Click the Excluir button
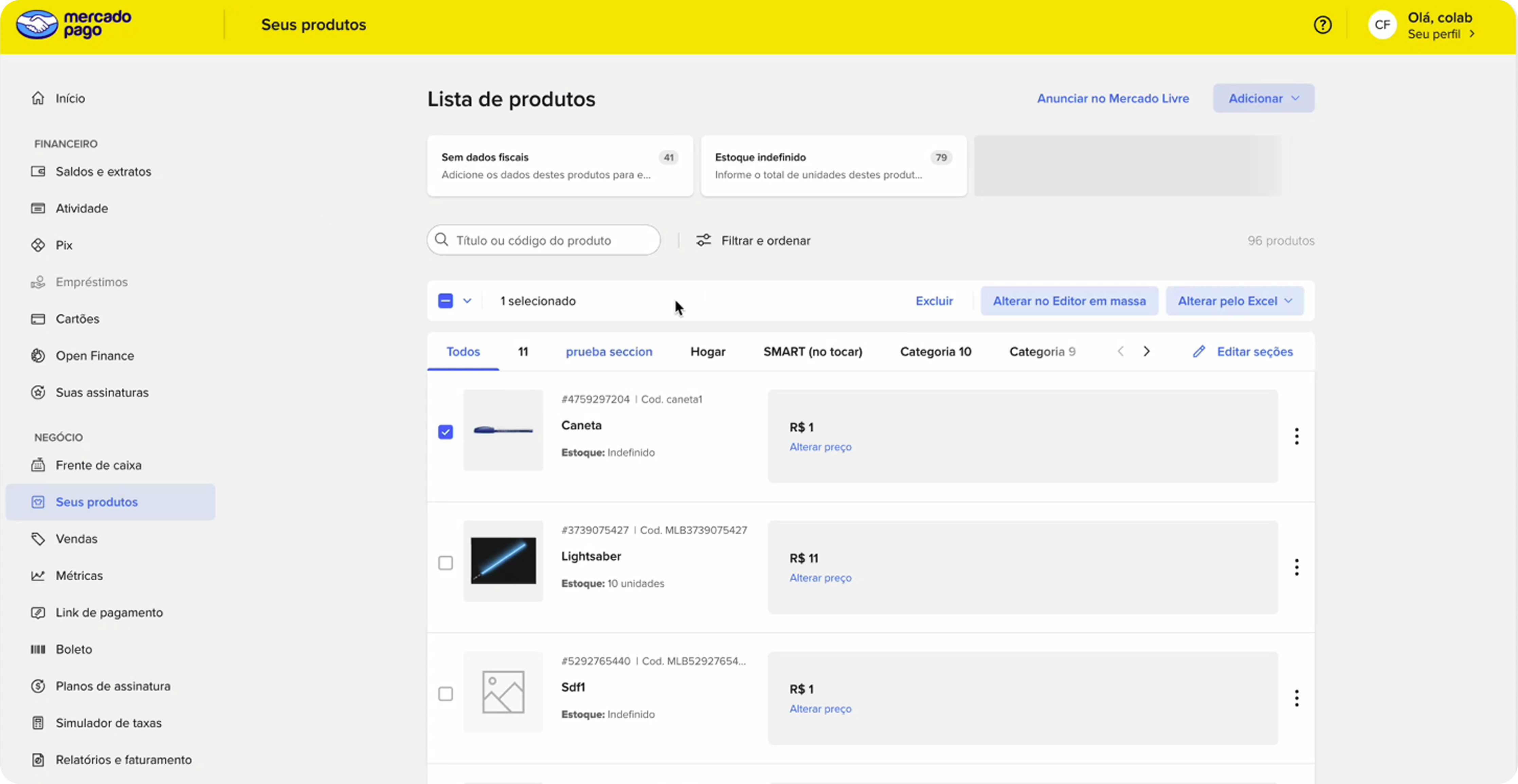The image size is (1518, 784). tap(934, 301)
